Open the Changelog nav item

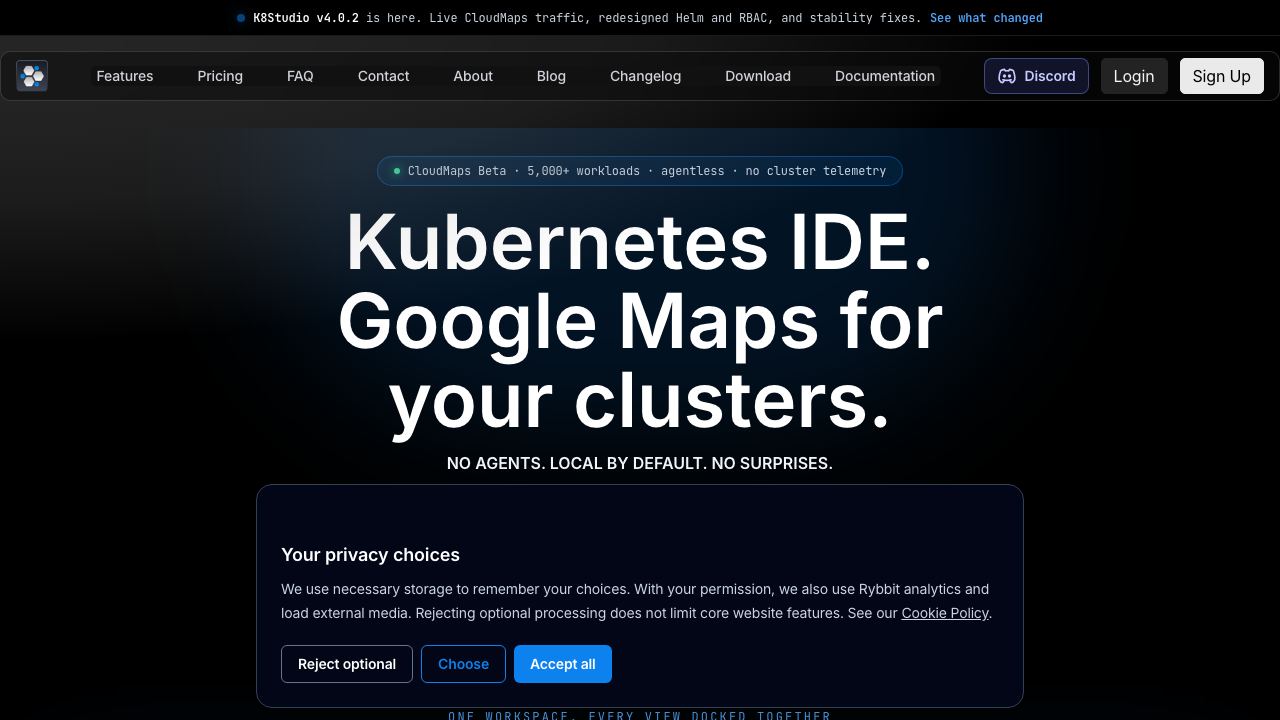pyautogui.click(x=645, y=76)
